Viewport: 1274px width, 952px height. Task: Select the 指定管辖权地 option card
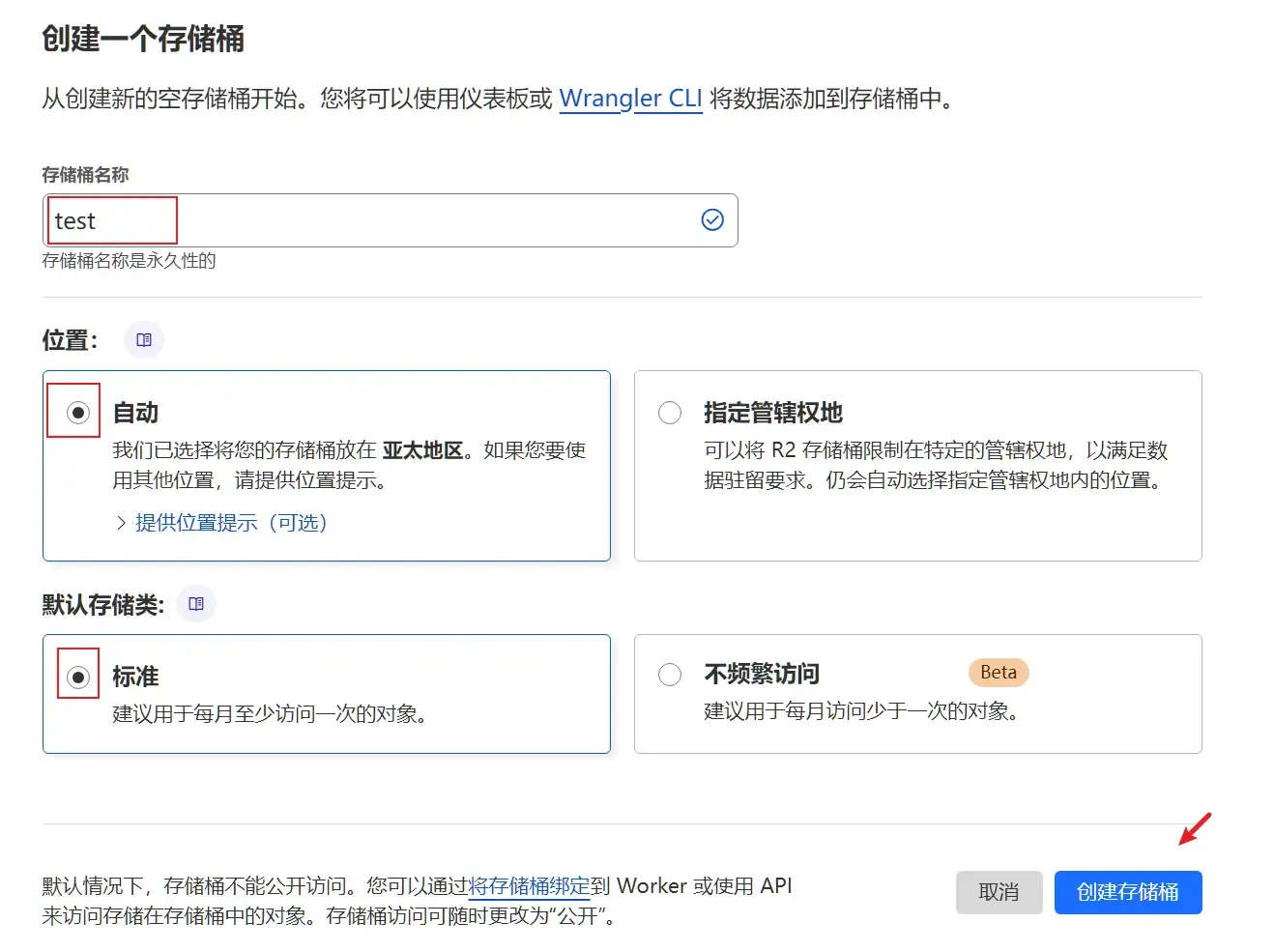(x=917, y=465)
